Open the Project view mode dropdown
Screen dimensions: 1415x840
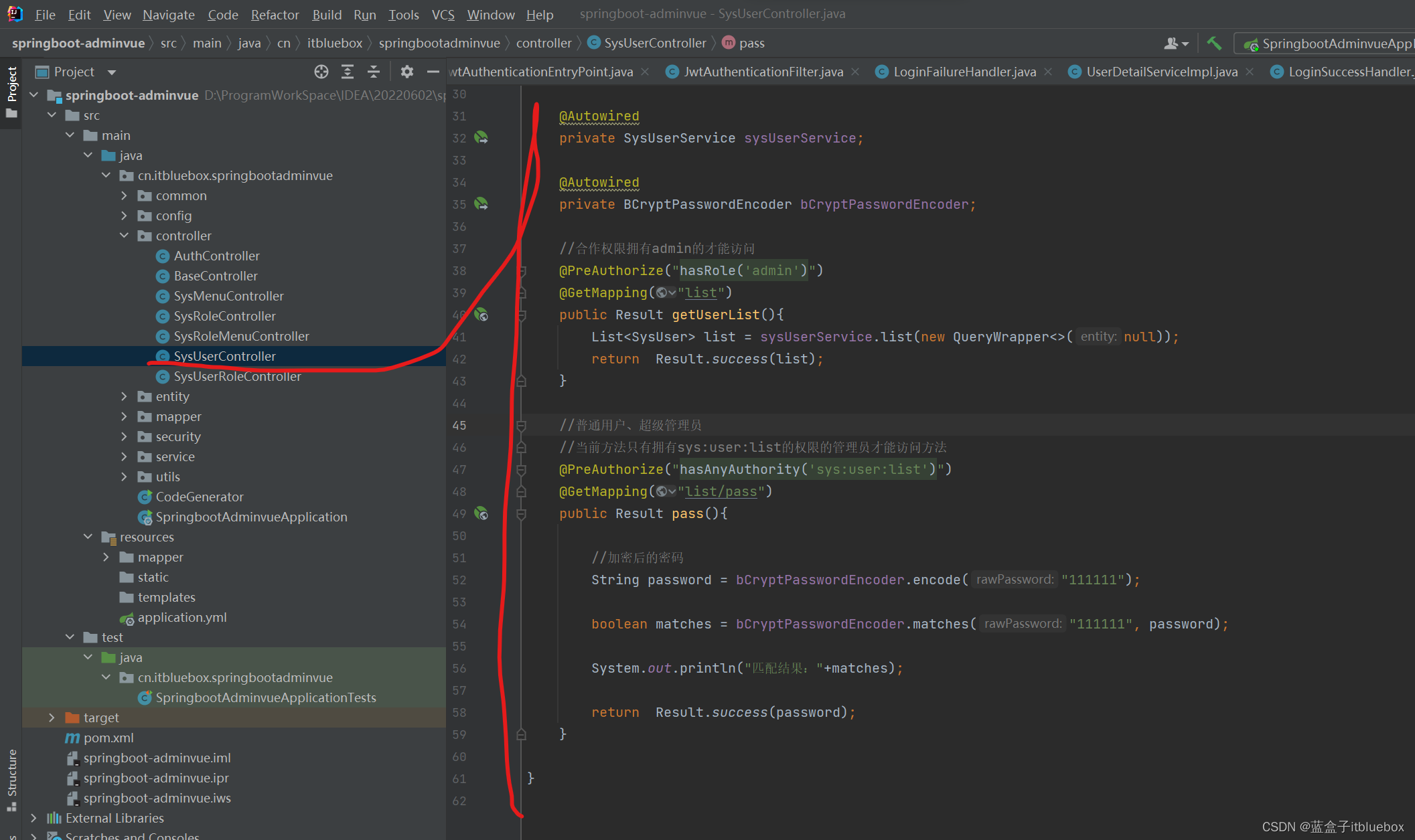(112, 72)
